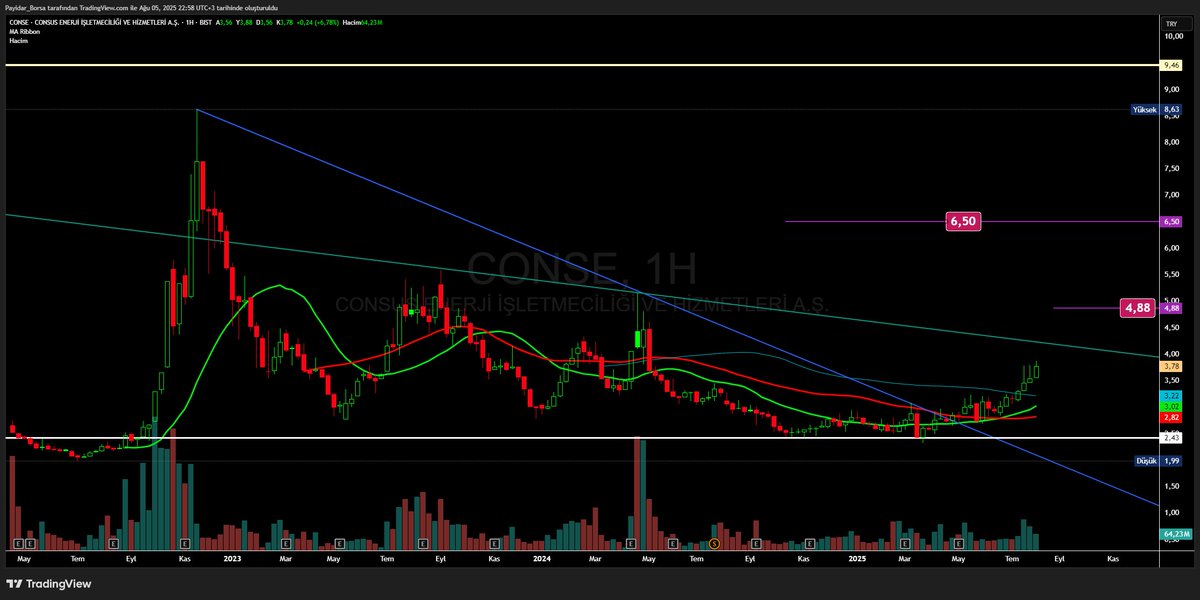The height and width of the screenshot is (600, 1200).
Task: Click the red 2,82 moving average label
Action: click(x=1172, y=417)
